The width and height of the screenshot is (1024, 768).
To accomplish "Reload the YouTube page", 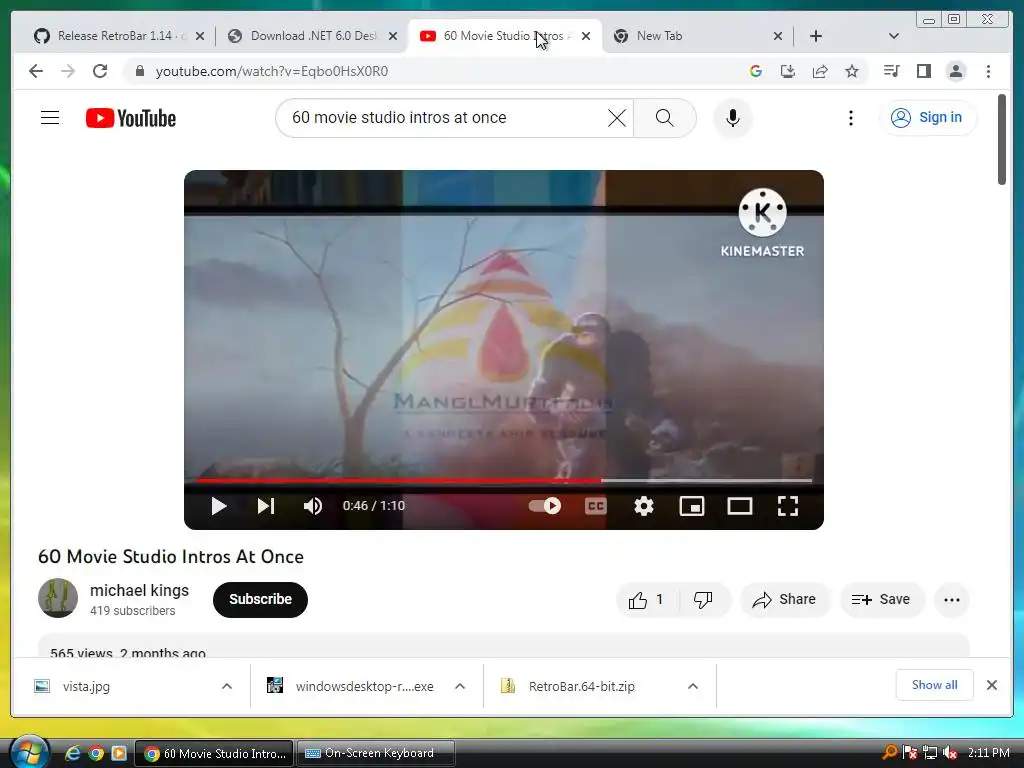I will coord(100,71).
